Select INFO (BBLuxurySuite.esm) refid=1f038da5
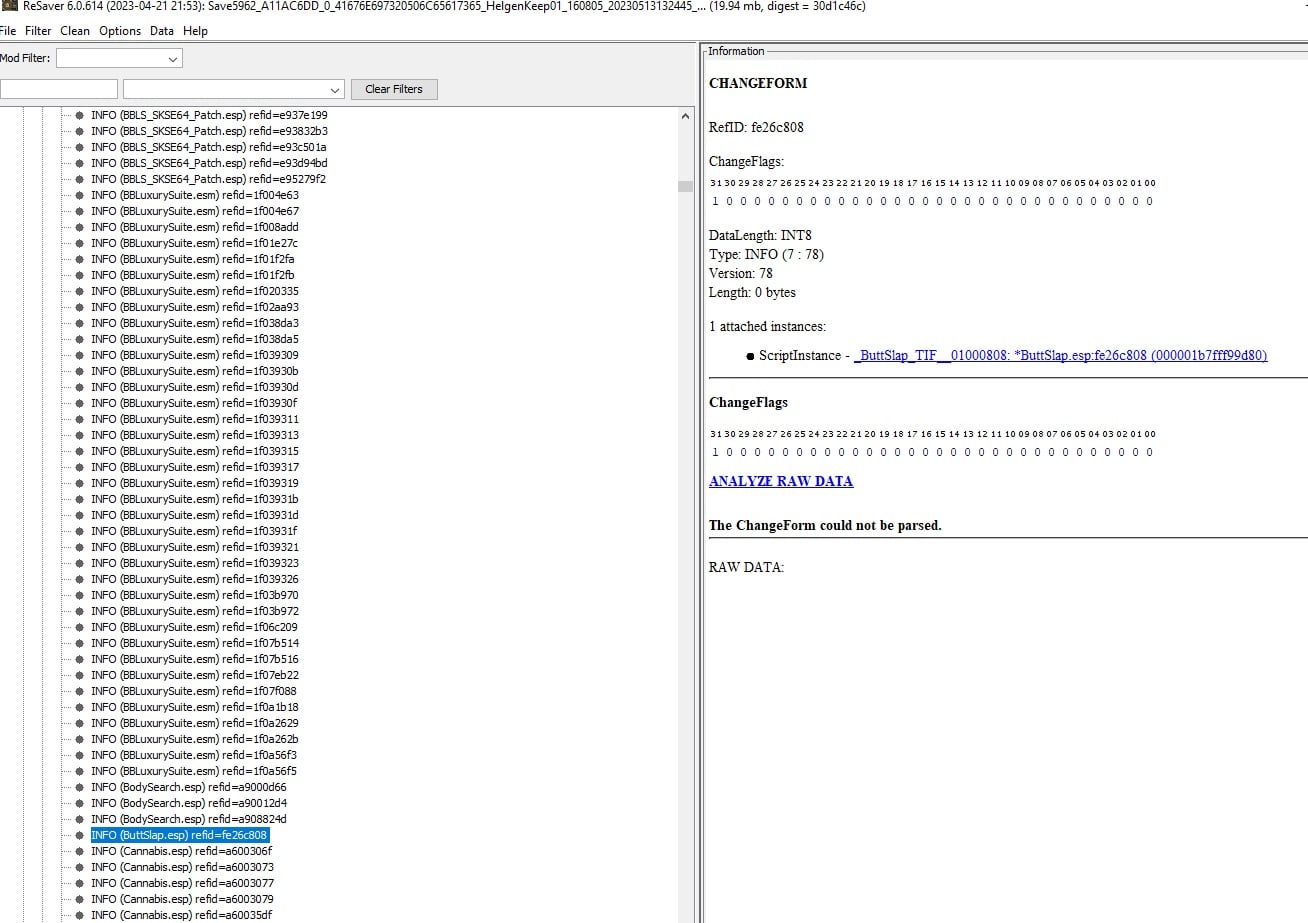 pos(195,339)
